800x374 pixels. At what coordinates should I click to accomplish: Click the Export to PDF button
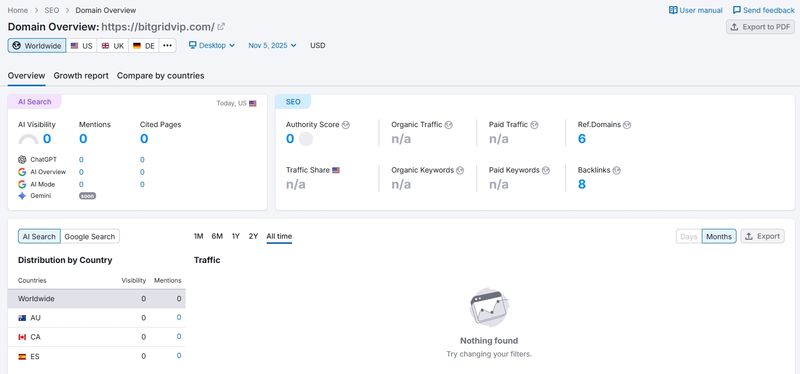point(760,27)
